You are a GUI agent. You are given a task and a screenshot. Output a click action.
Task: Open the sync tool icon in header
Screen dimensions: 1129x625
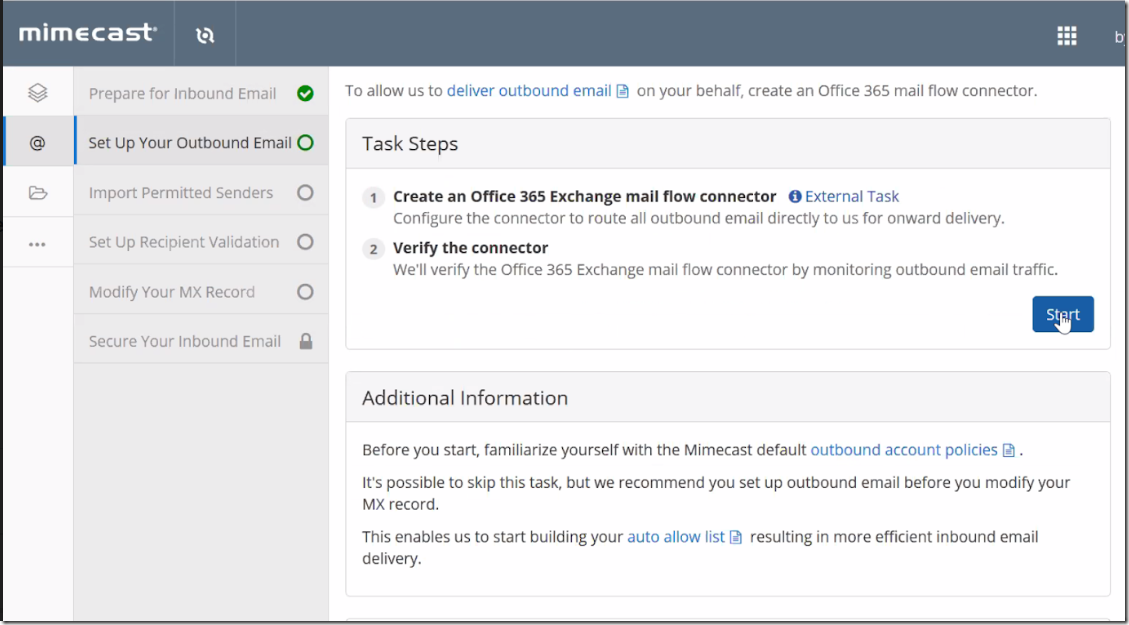[205, 35]
